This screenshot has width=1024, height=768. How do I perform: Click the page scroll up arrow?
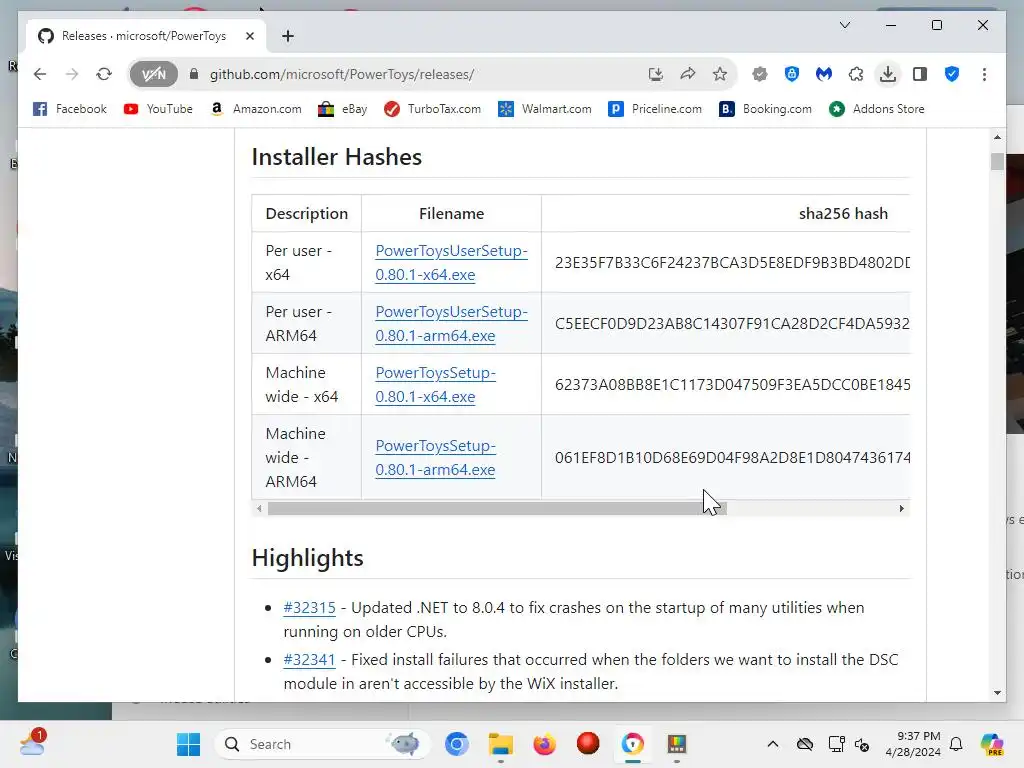pyautogui.click(x=997, y=137)
